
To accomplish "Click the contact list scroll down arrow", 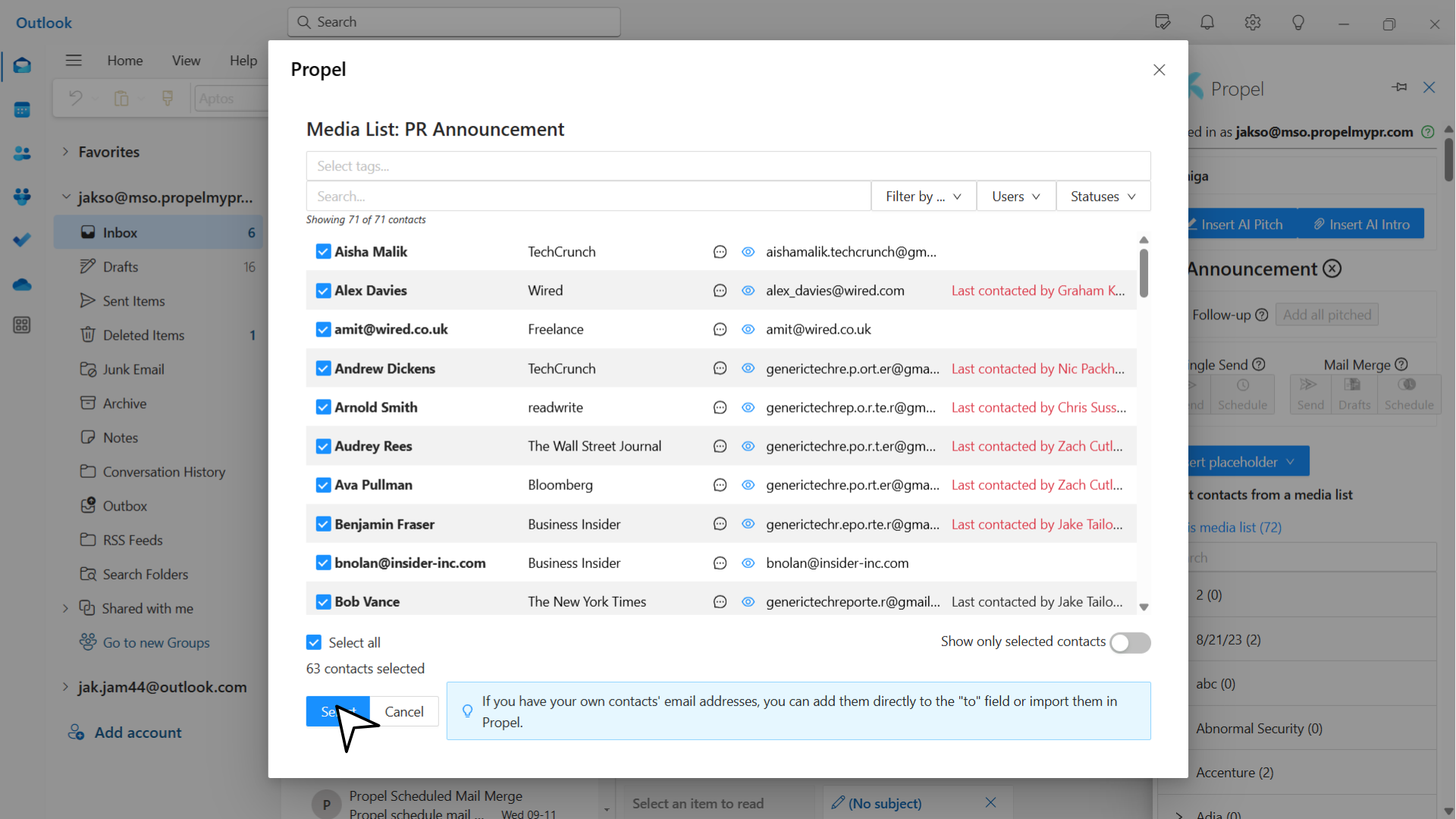I will (x=1144, y=607).
